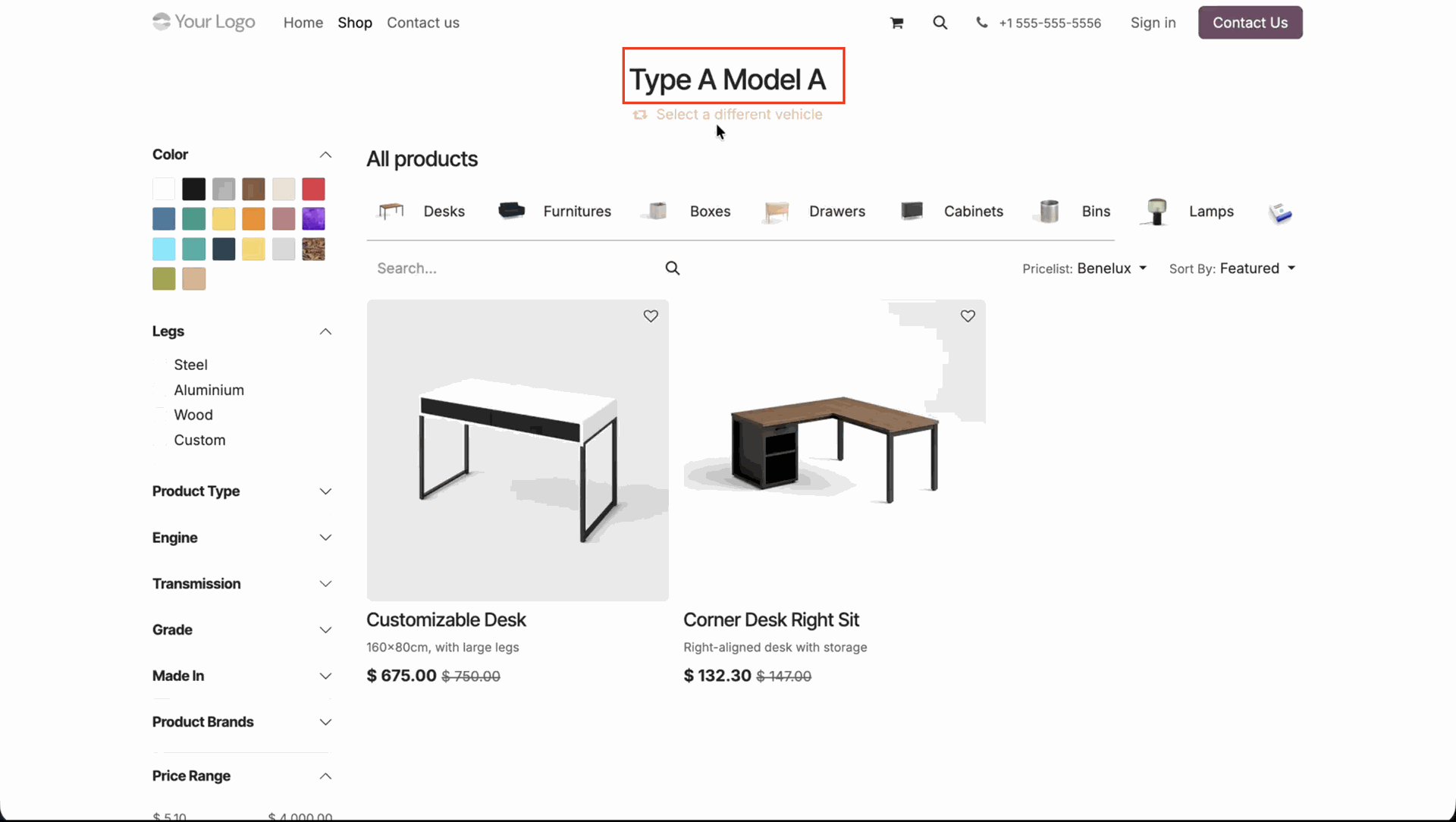Go to the Home menu item
Image resolution: width=1456 pixels, height=822 pixels.
(303, 23)
